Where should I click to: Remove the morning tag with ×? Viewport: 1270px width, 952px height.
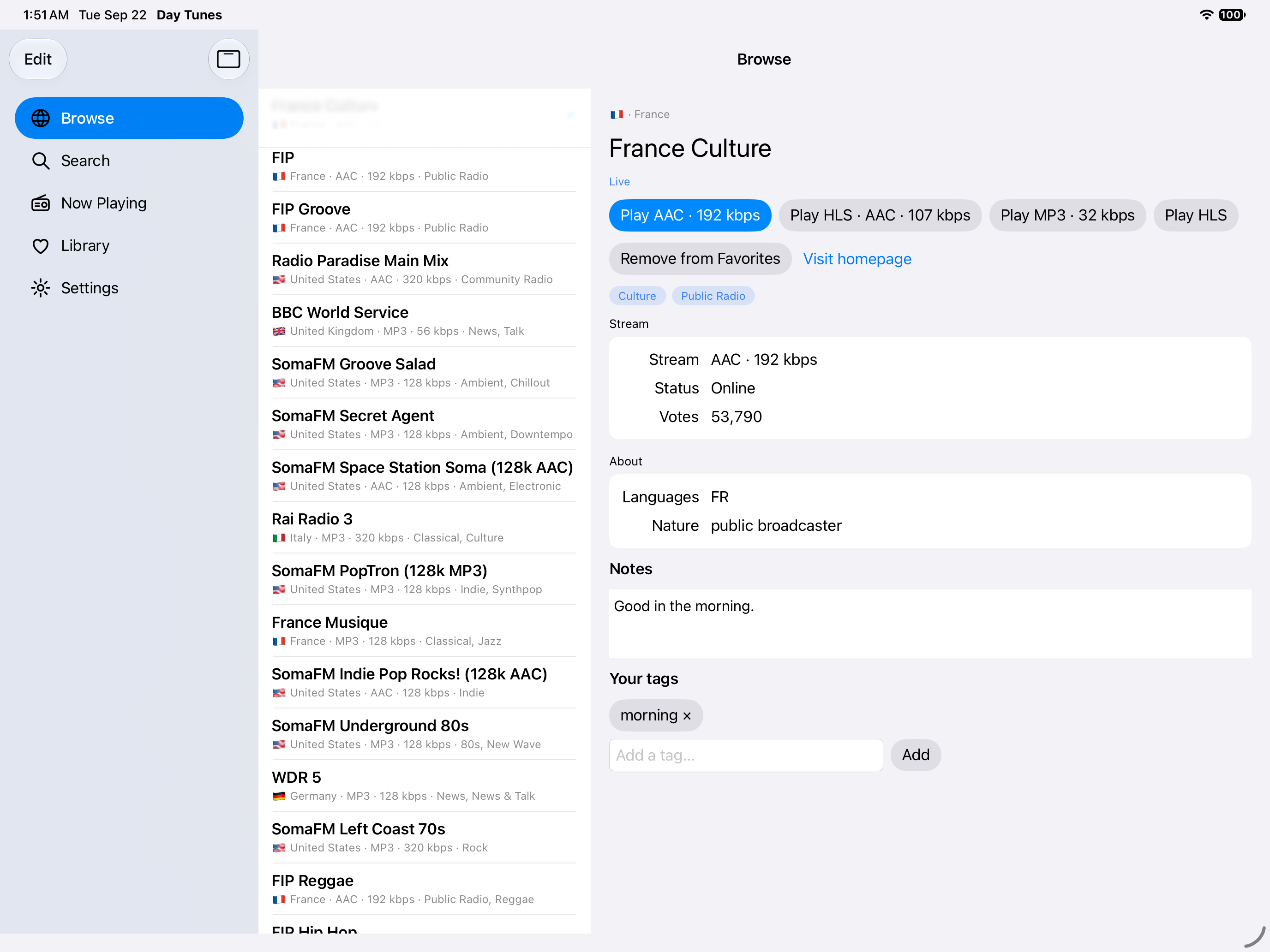pyautogui.click(x=687, y=715)
